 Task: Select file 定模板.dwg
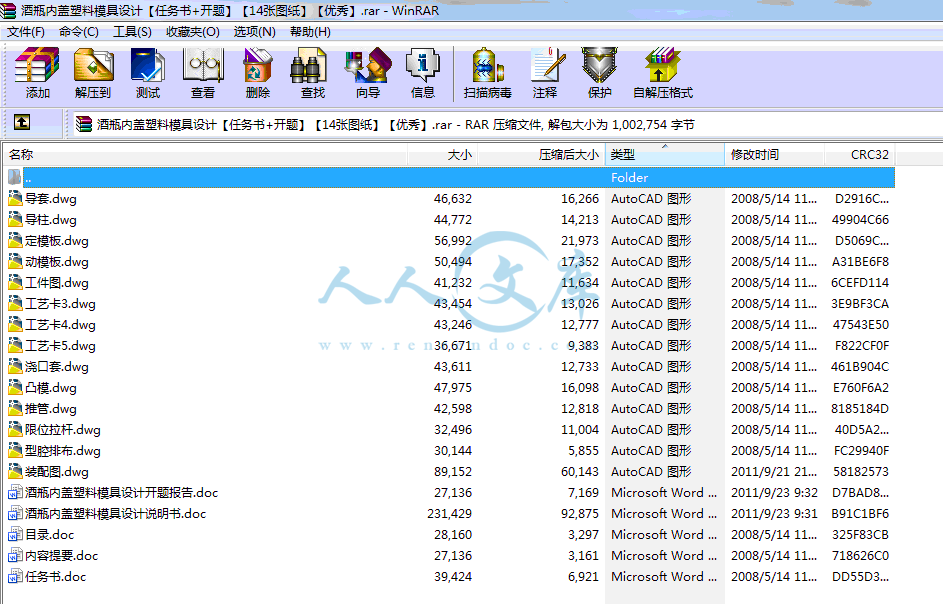tap(57, 241)
